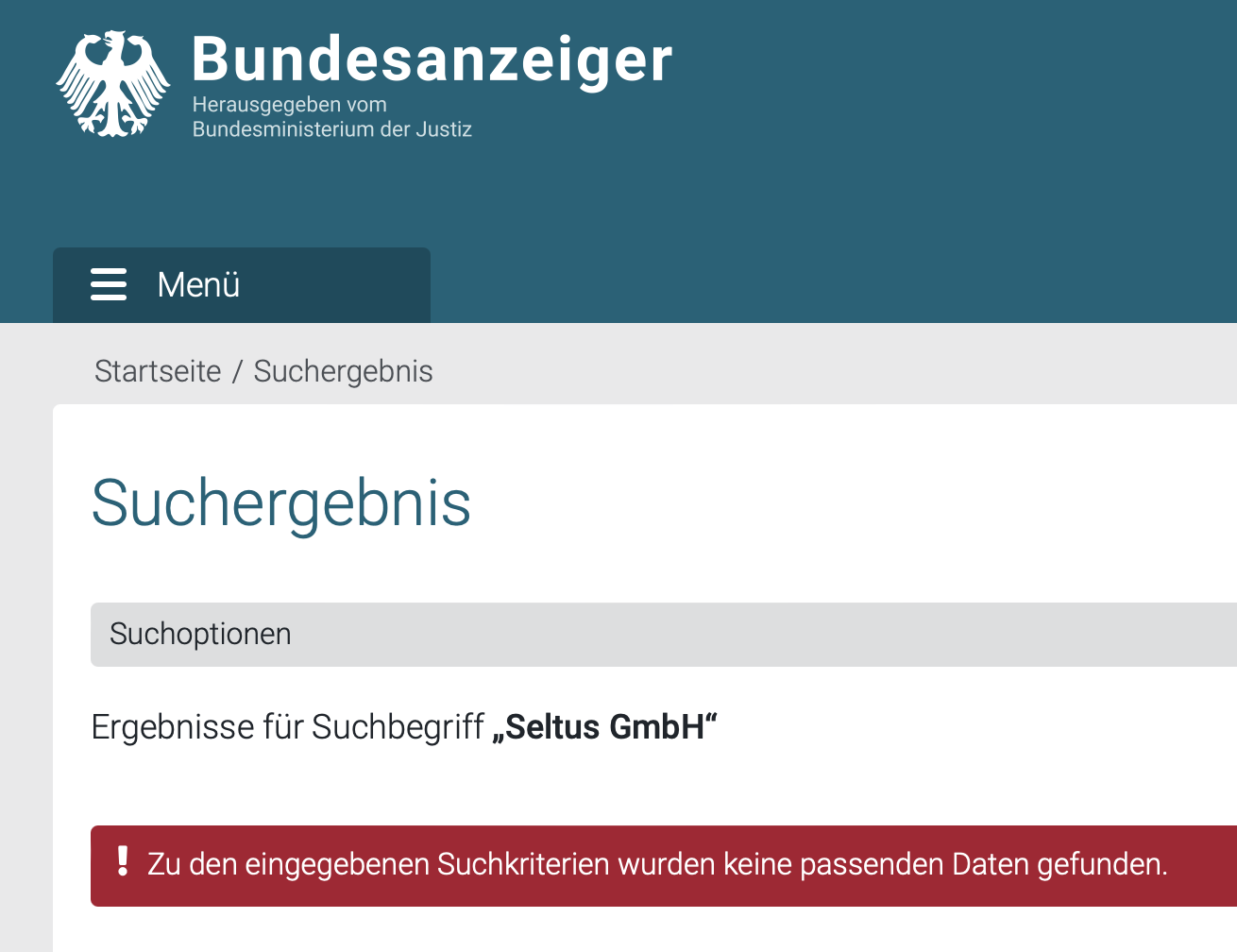Go to Startseite via breadcrumb
This screenshot has width=1237, height=952.
[158, 371]
